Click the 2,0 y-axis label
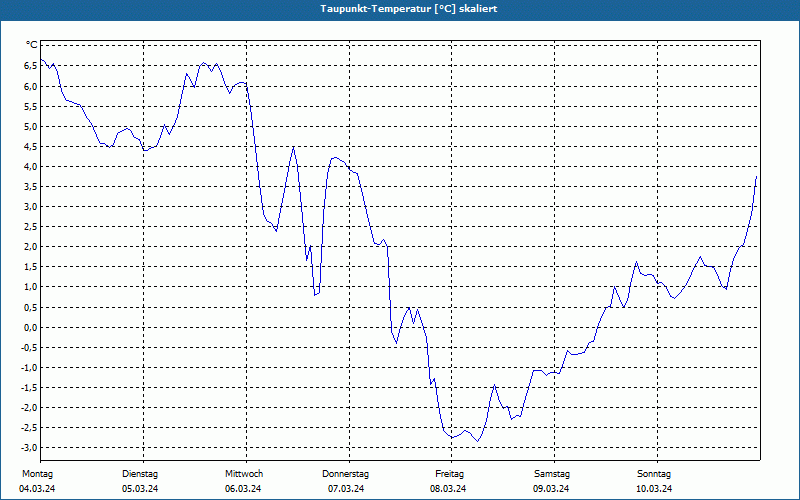Image resolution: width=800 pixels, height=500 pixels. 31,247
